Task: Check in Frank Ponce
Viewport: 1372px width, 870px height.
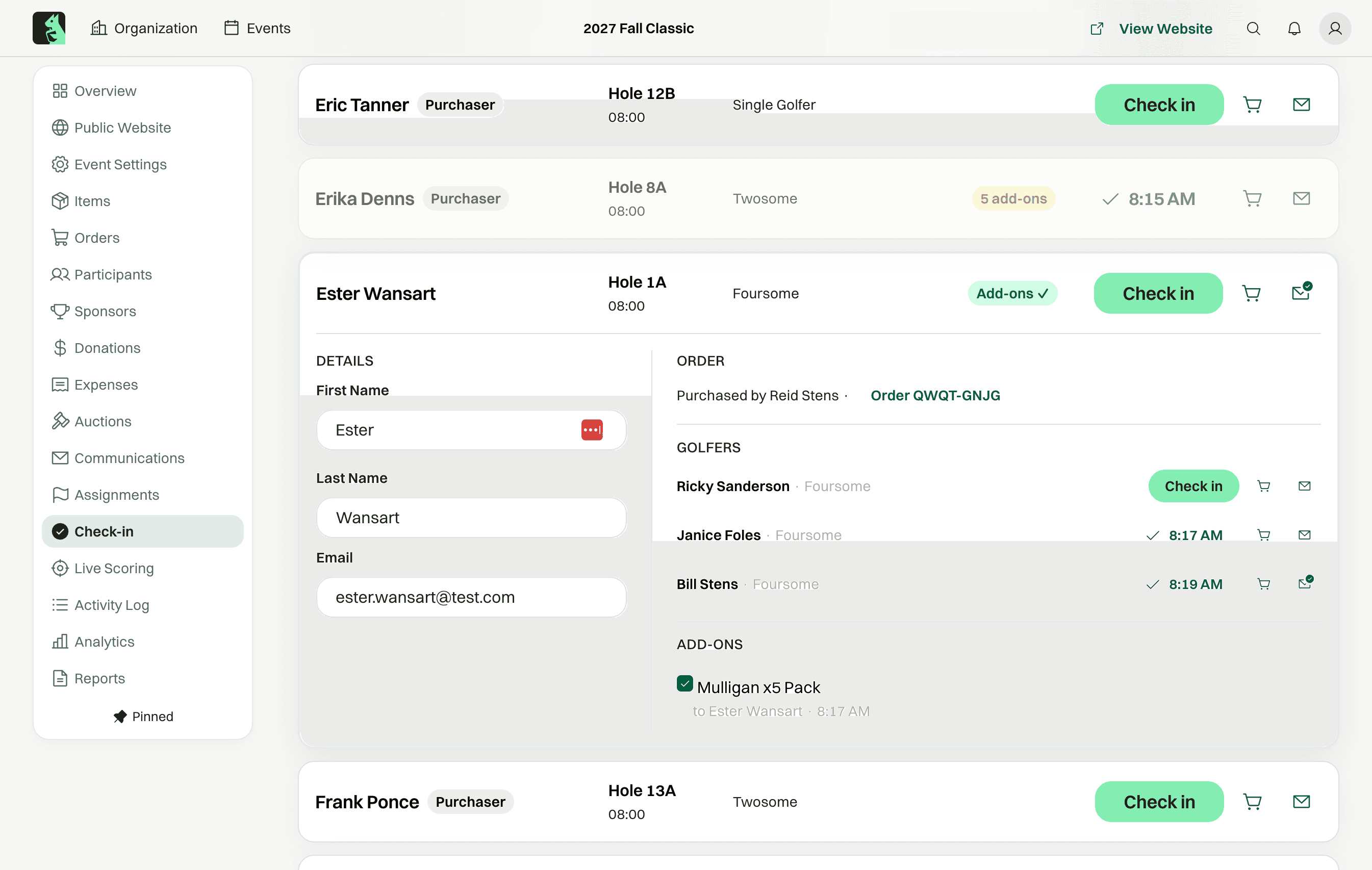Action: [1159, 802]
